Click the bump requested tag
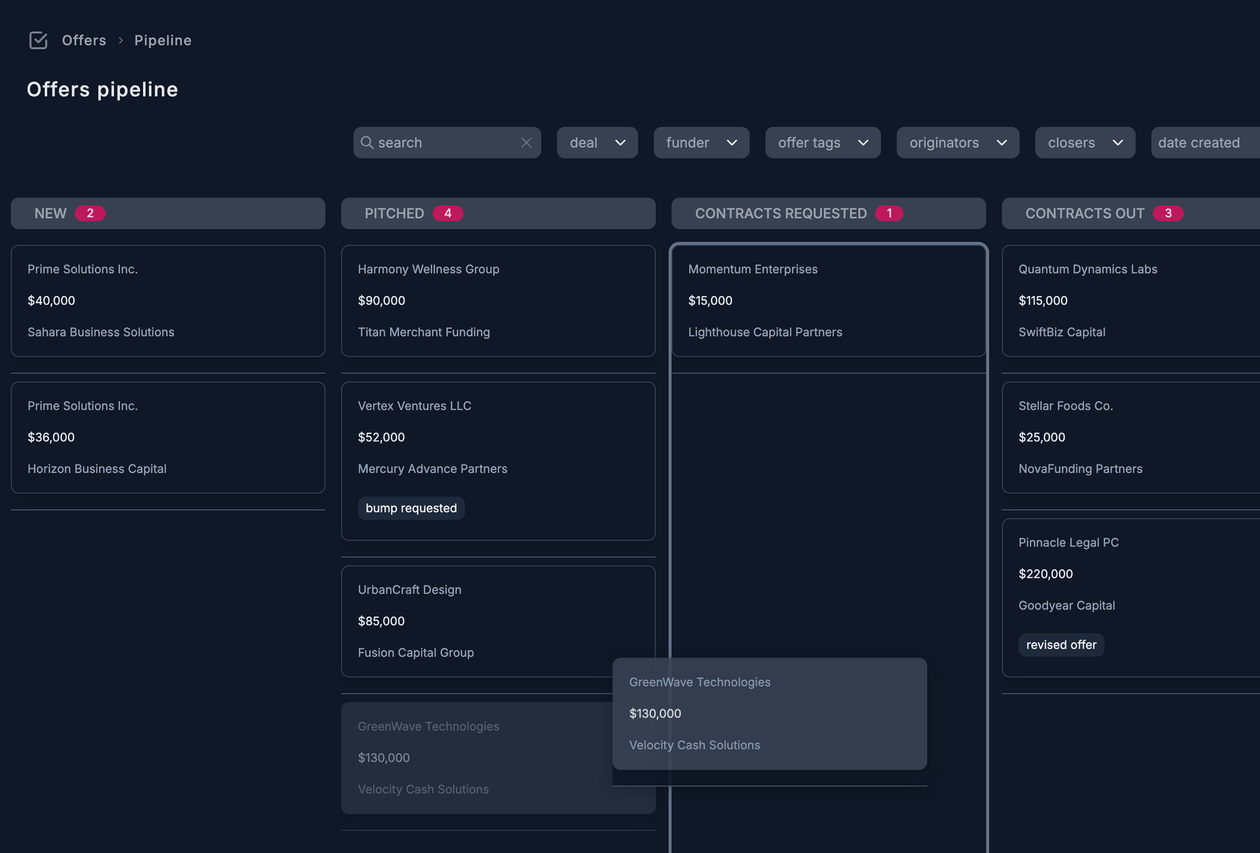Screen dimensions: 1260x853 coord(411,508)
